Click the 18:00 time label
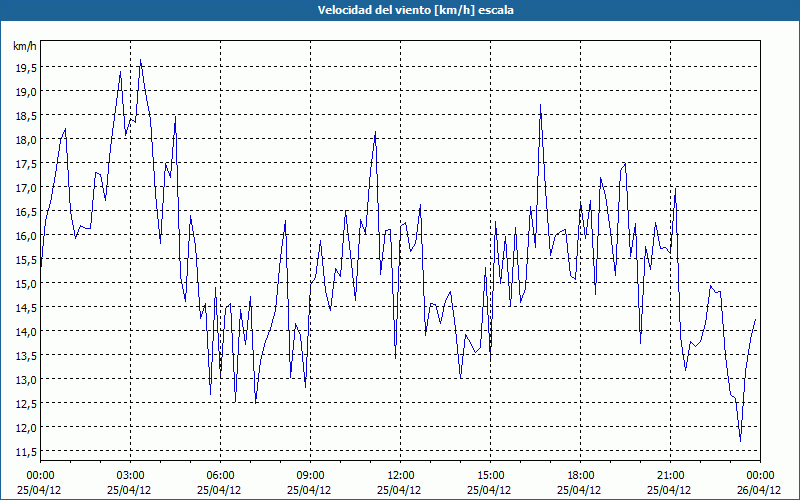Image resolution: width=800 pixels, height=500 pixels. [x=580, y=476]
